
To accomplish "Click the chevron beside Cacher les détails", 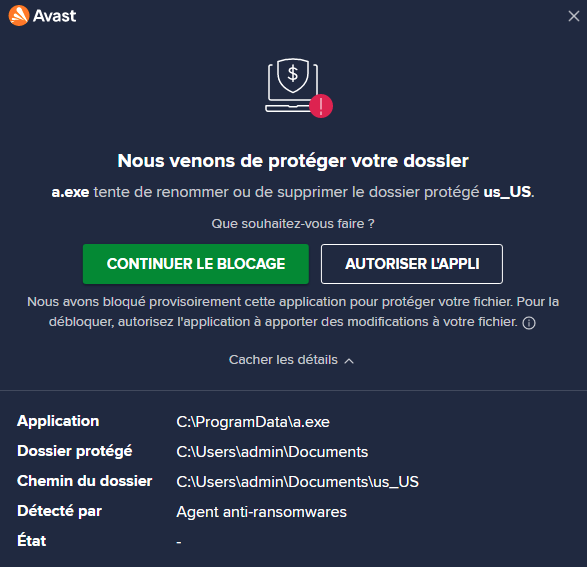I will point(349,361).
